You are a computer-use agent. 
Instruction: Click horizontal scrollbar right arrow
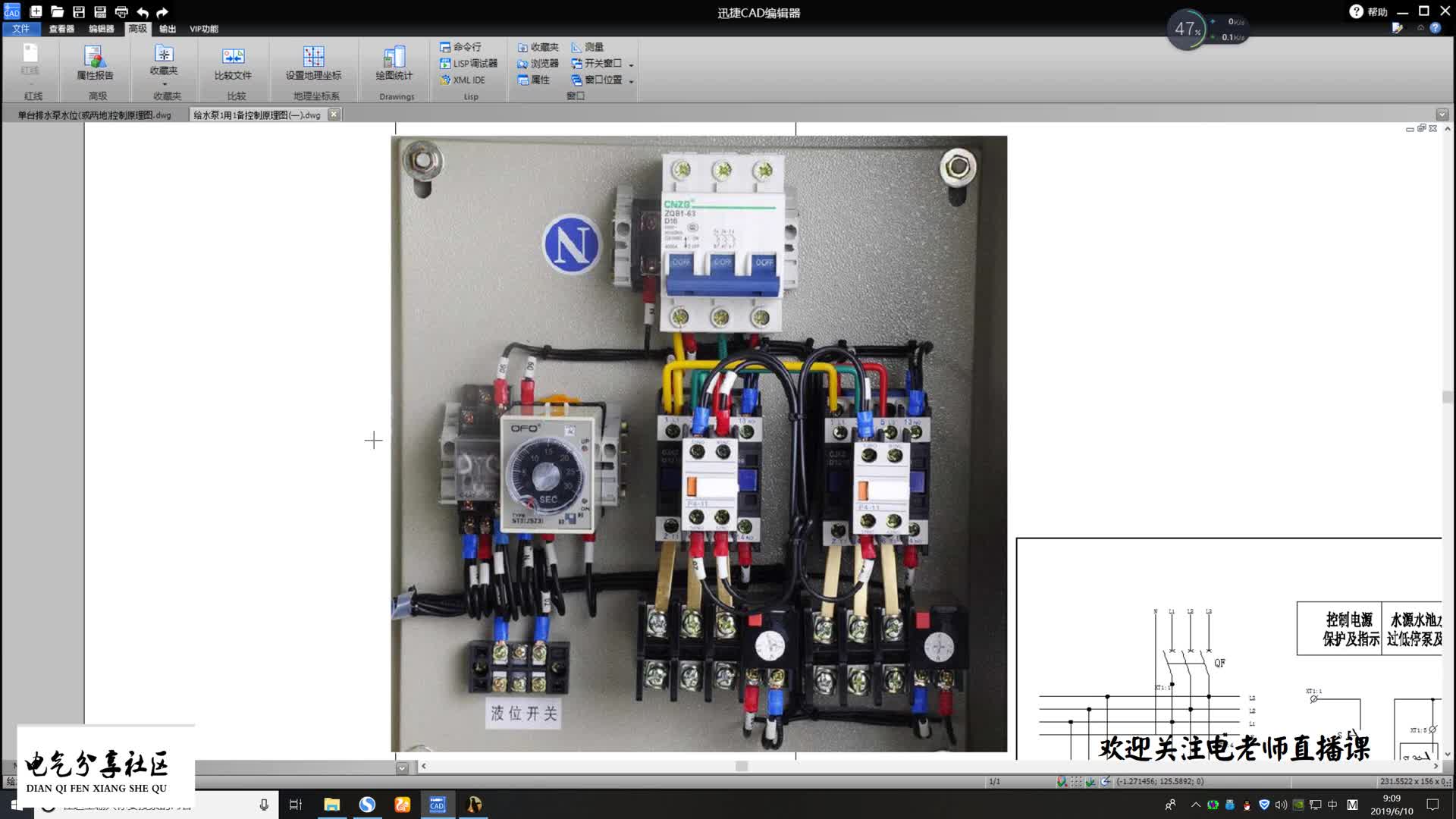click(x=1435, y=766)
